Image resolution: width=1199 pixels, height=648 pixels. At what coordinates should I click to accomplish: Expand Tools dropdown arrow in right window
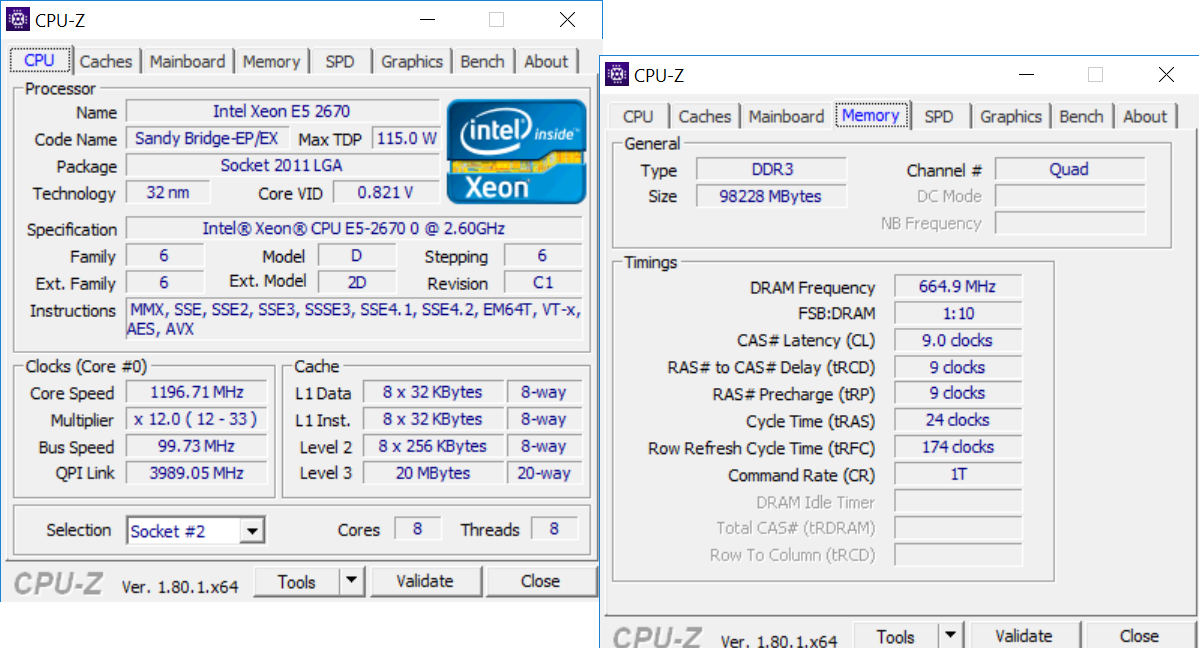[950, 635]
